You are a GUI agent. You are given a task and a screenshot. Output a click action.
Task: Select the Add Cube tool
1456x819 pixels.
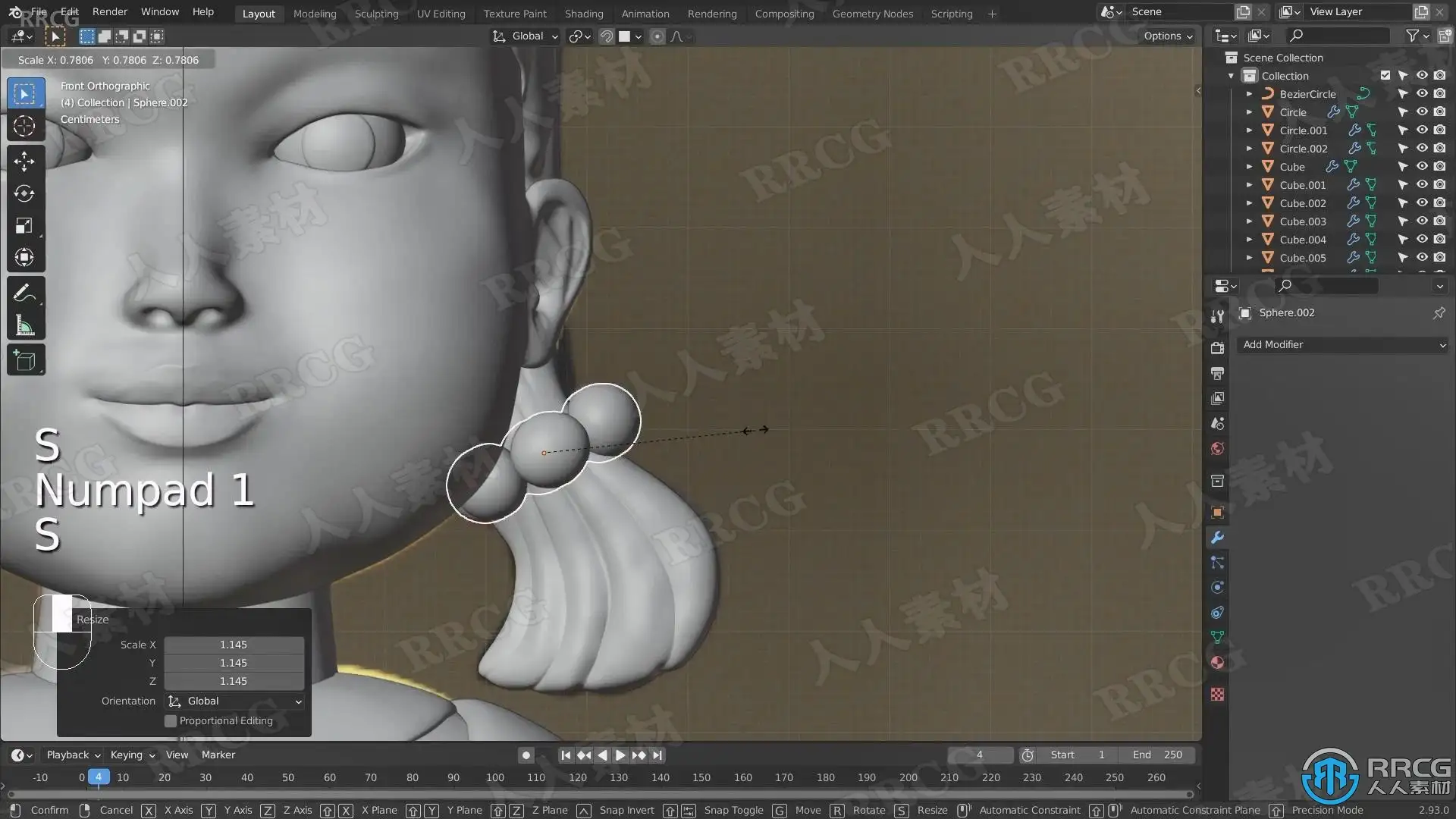(x=24, y=361)
